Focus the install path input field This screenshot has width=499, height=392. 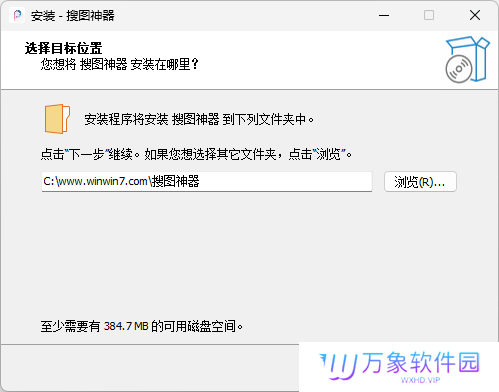coord(207,182)
